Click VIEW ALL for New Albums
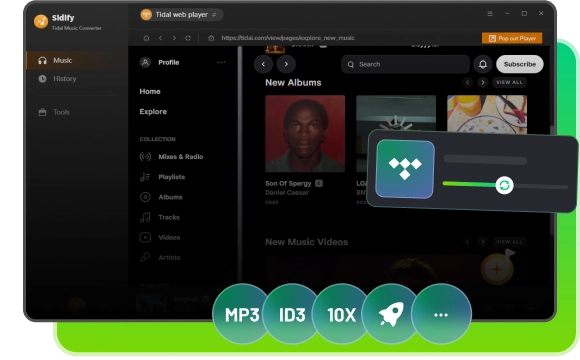Viewport: 580px width, 360px height. pyautogui.click(x=509, y=82)
